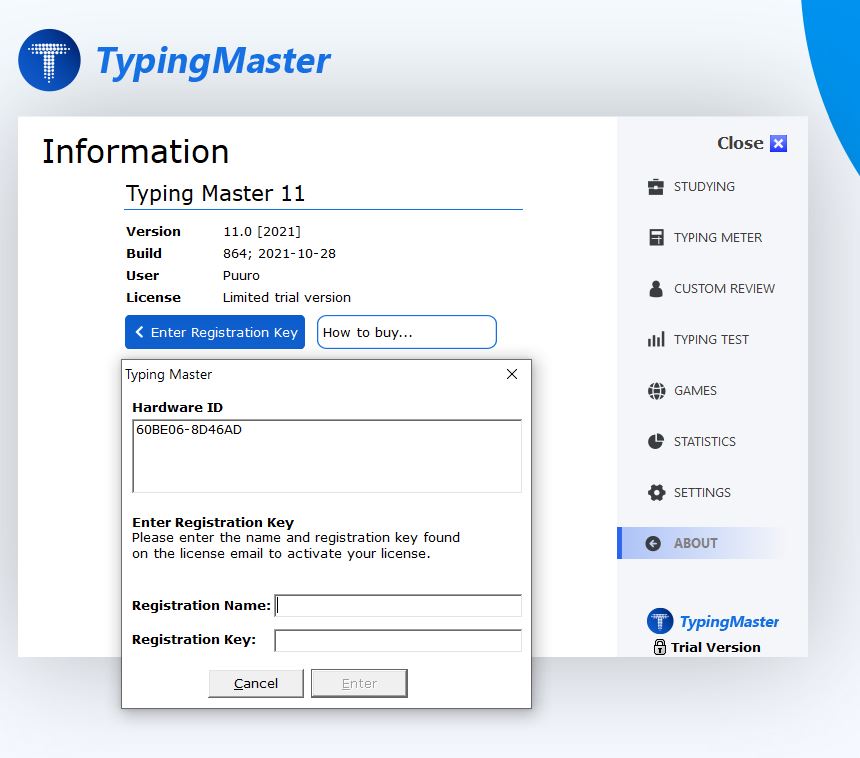Click the Registration Key: label
Screen dimensions: 860x758
point(194,640)
